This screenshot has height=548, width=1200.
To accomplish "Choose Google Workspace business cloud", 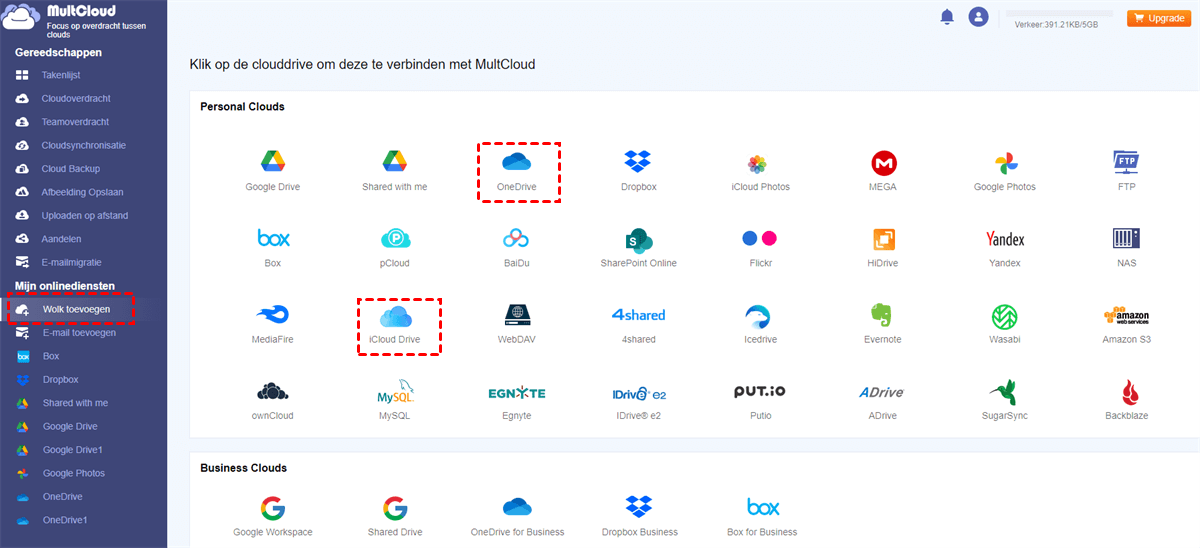I will tap(273, 506).
